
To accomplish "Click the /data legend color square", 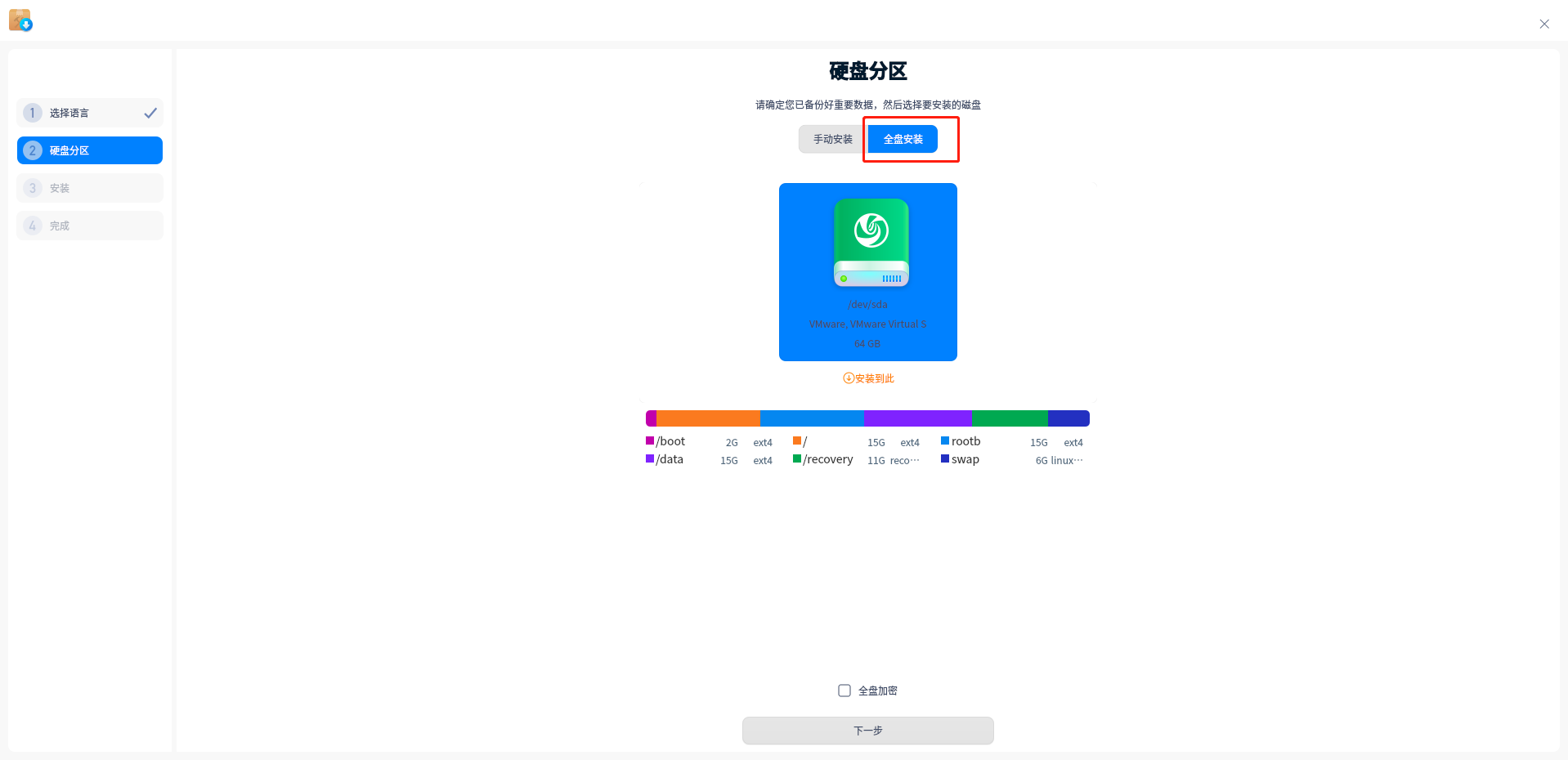I will [x=650, y=458].
